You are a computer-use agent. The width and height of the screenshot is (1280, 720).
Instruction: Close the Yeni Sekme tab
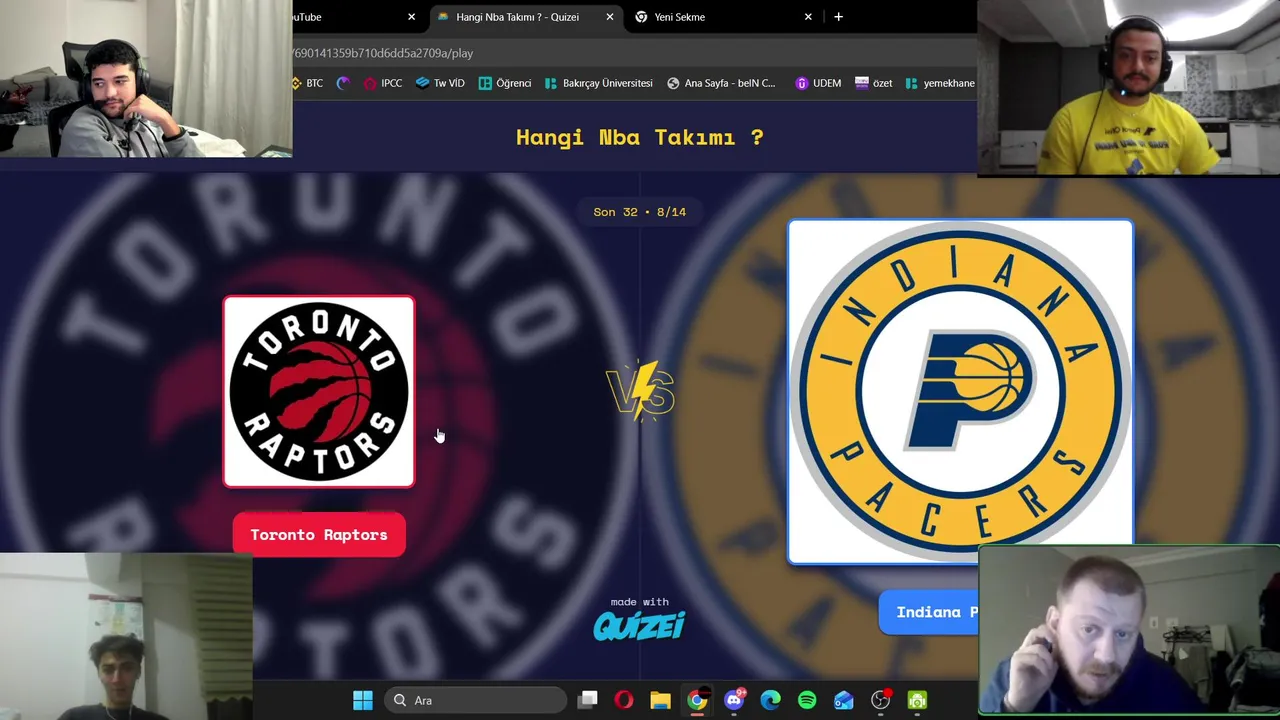pyautogui.click(x=808, y=17)
